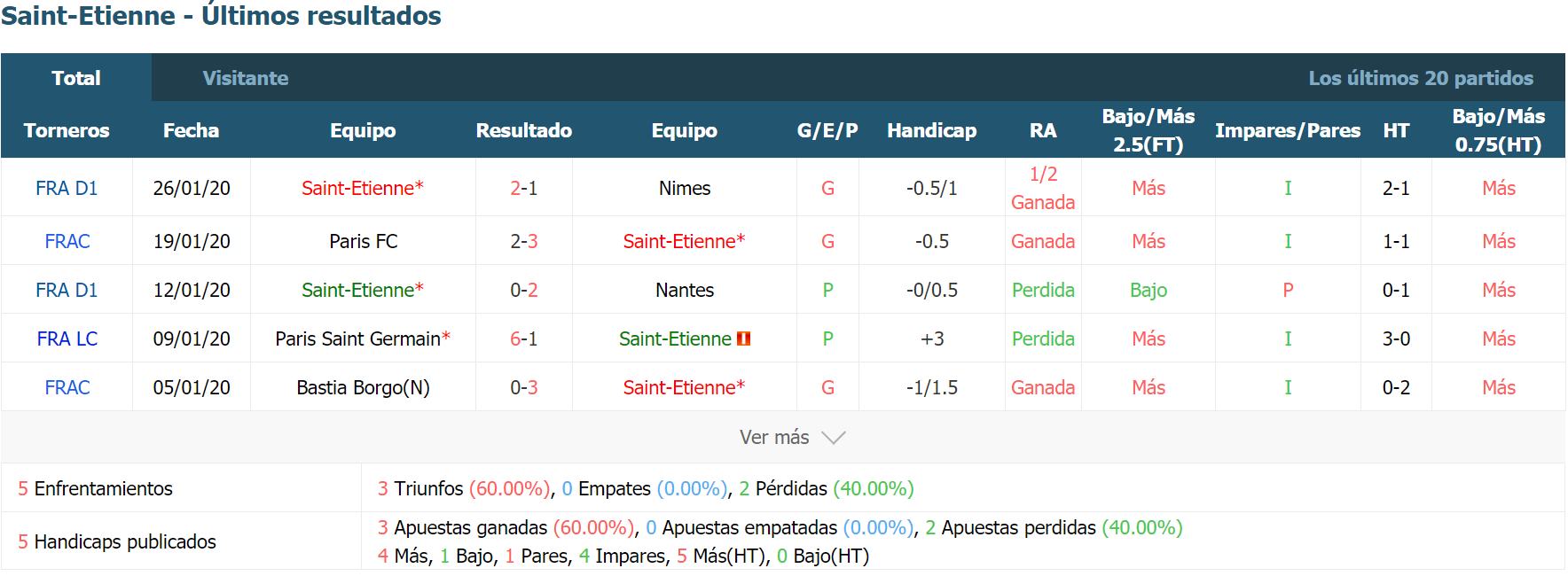
Task: Select the Total tab
Action: pos(76,78)
